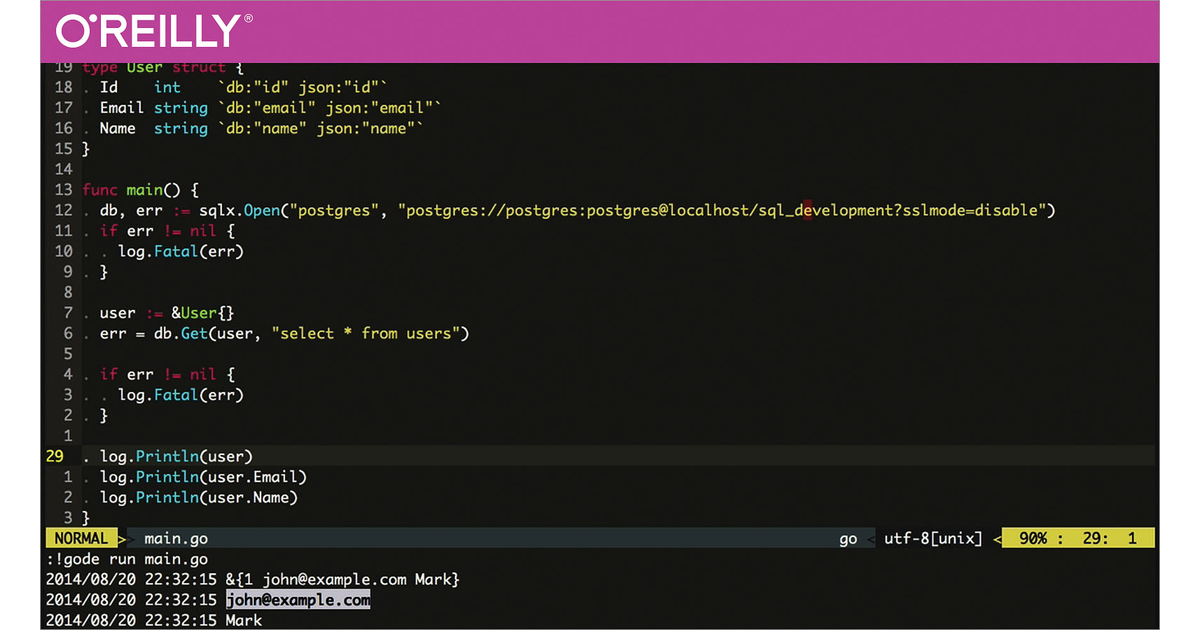The width and height of the screenshot is (1200, 630).
Task: Click first log.Fatal(err) on line 10
Action: pyautogui.click(x=181, y=252)
